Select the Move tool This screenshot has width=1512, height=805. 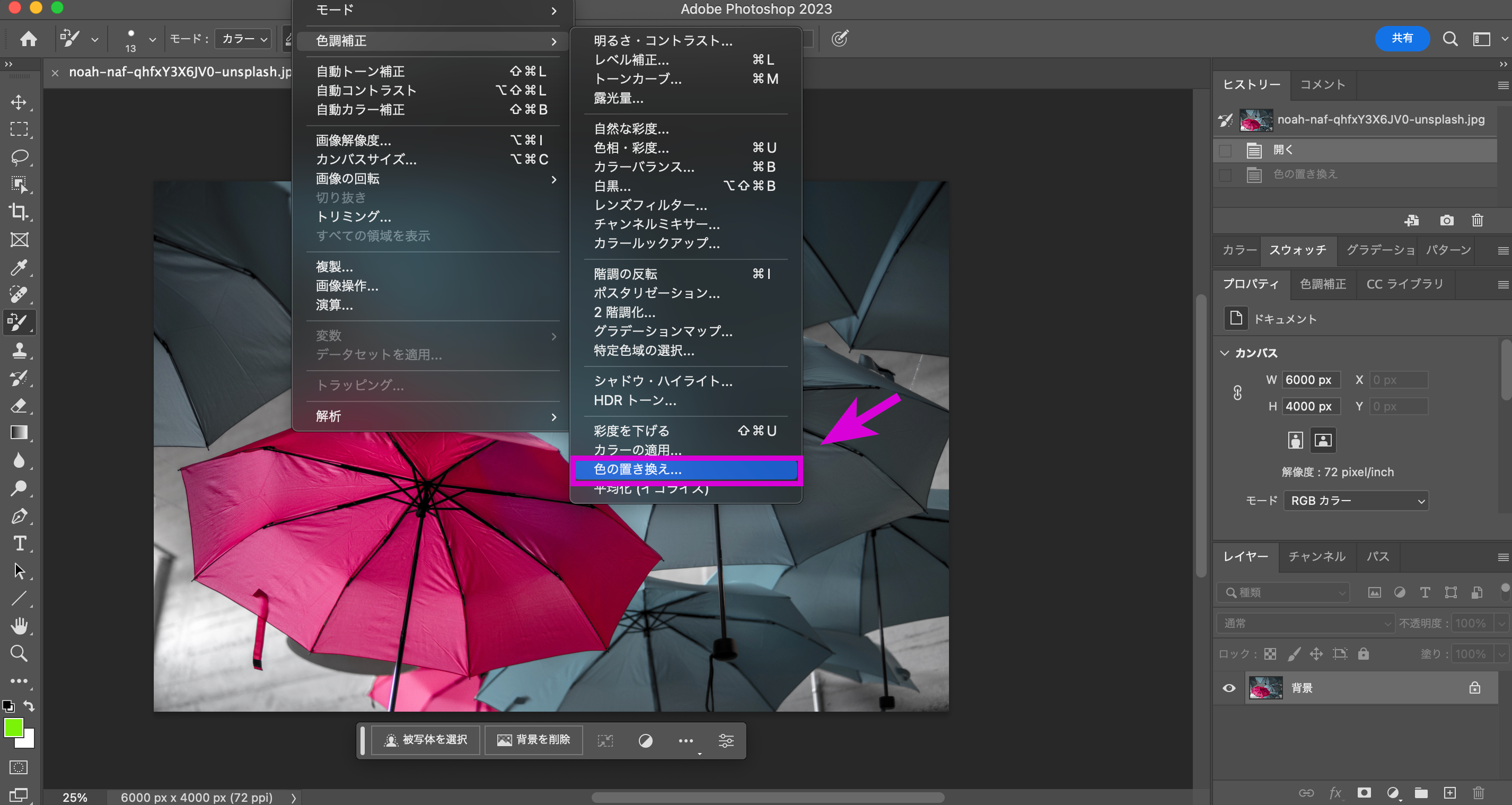click(19, 102)
